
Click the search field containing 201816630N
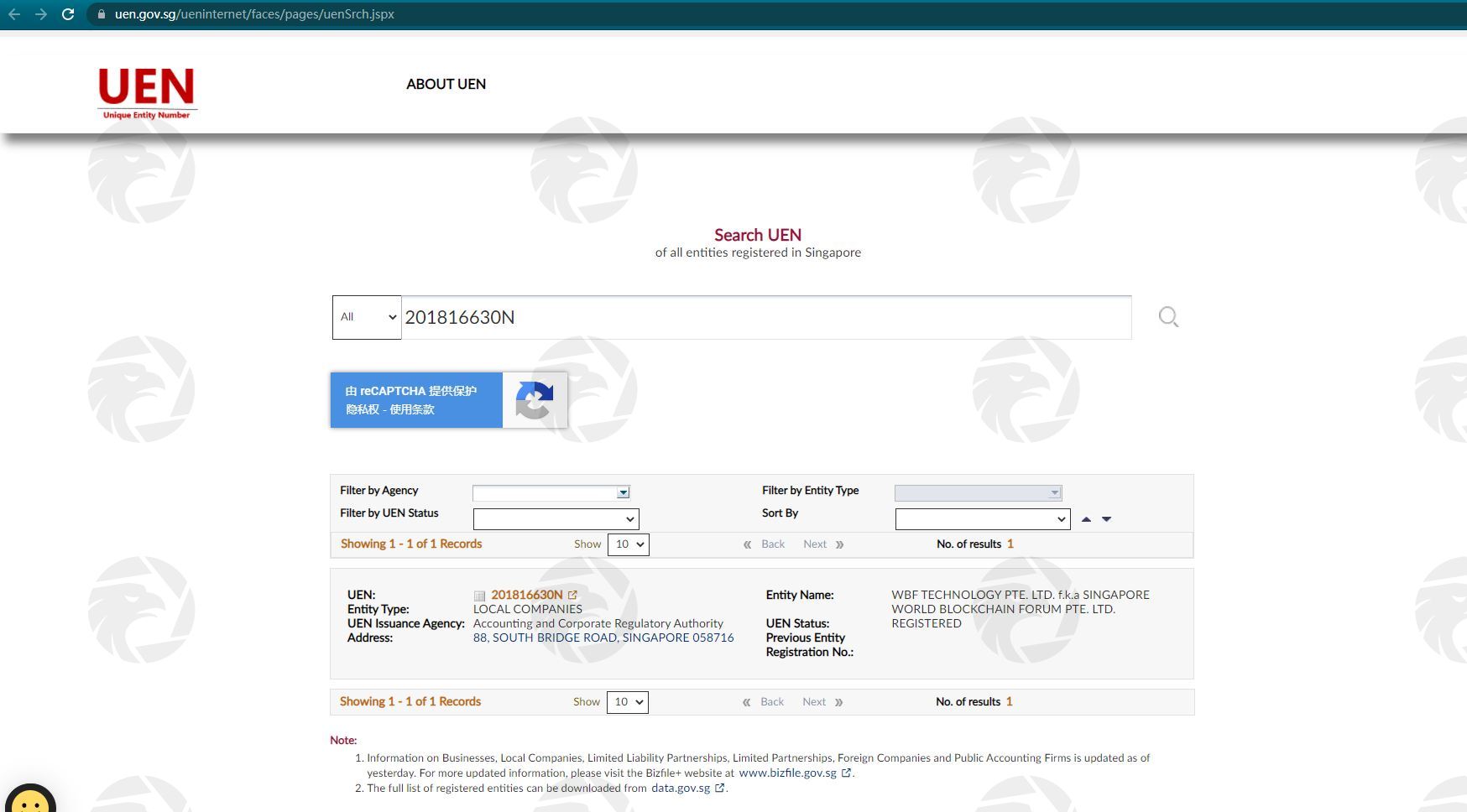[766, 317]
